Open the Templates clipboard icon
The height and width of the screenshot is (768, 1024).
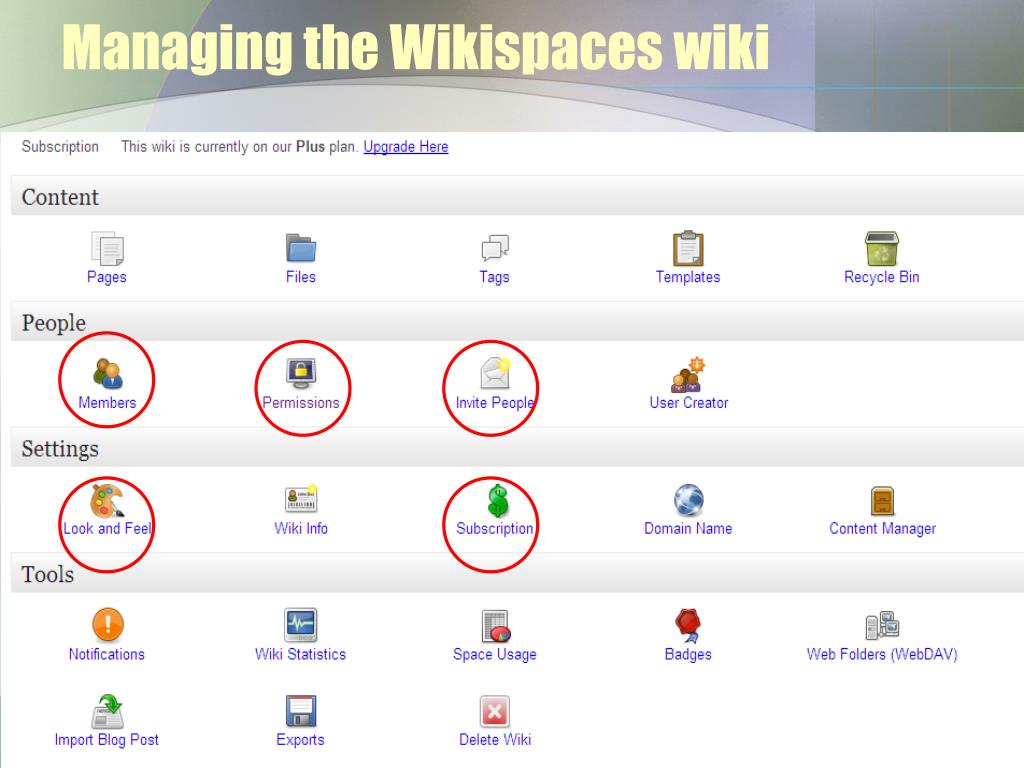click(x=688, y=248)
